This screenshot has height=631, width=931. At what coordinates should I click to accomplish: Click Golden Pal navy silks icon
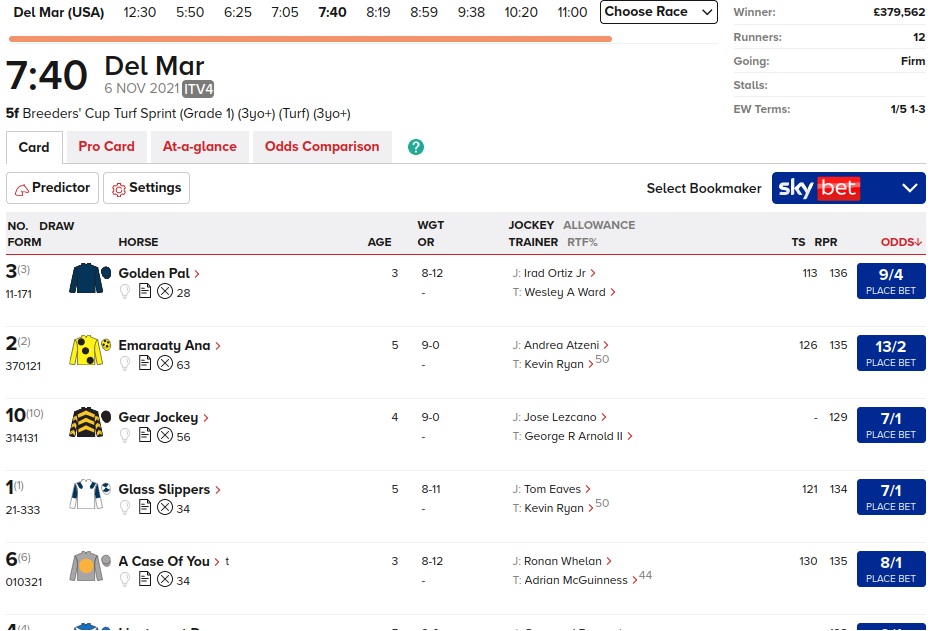(x=90, y=278)
